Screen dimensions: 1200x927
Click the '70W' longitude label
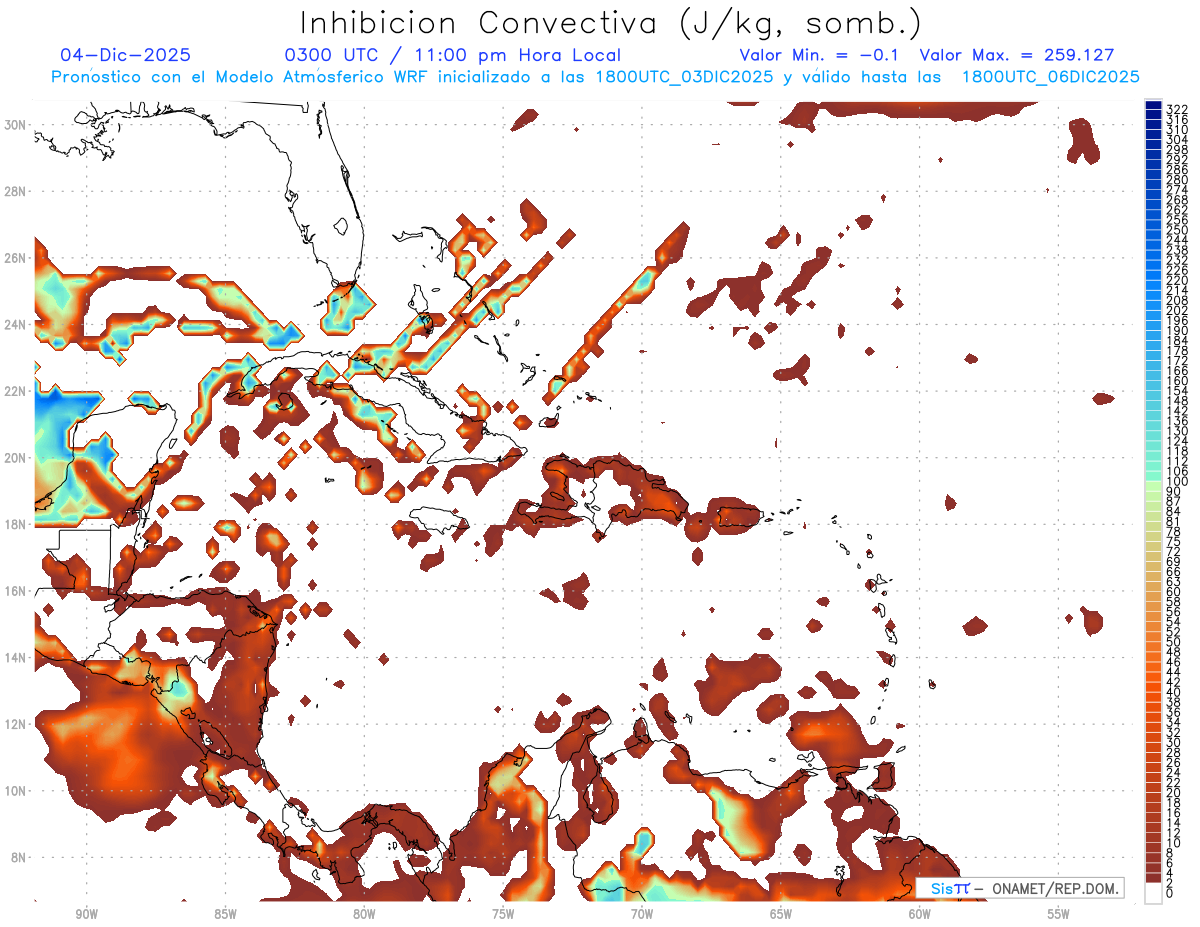(x=642, y=914)
